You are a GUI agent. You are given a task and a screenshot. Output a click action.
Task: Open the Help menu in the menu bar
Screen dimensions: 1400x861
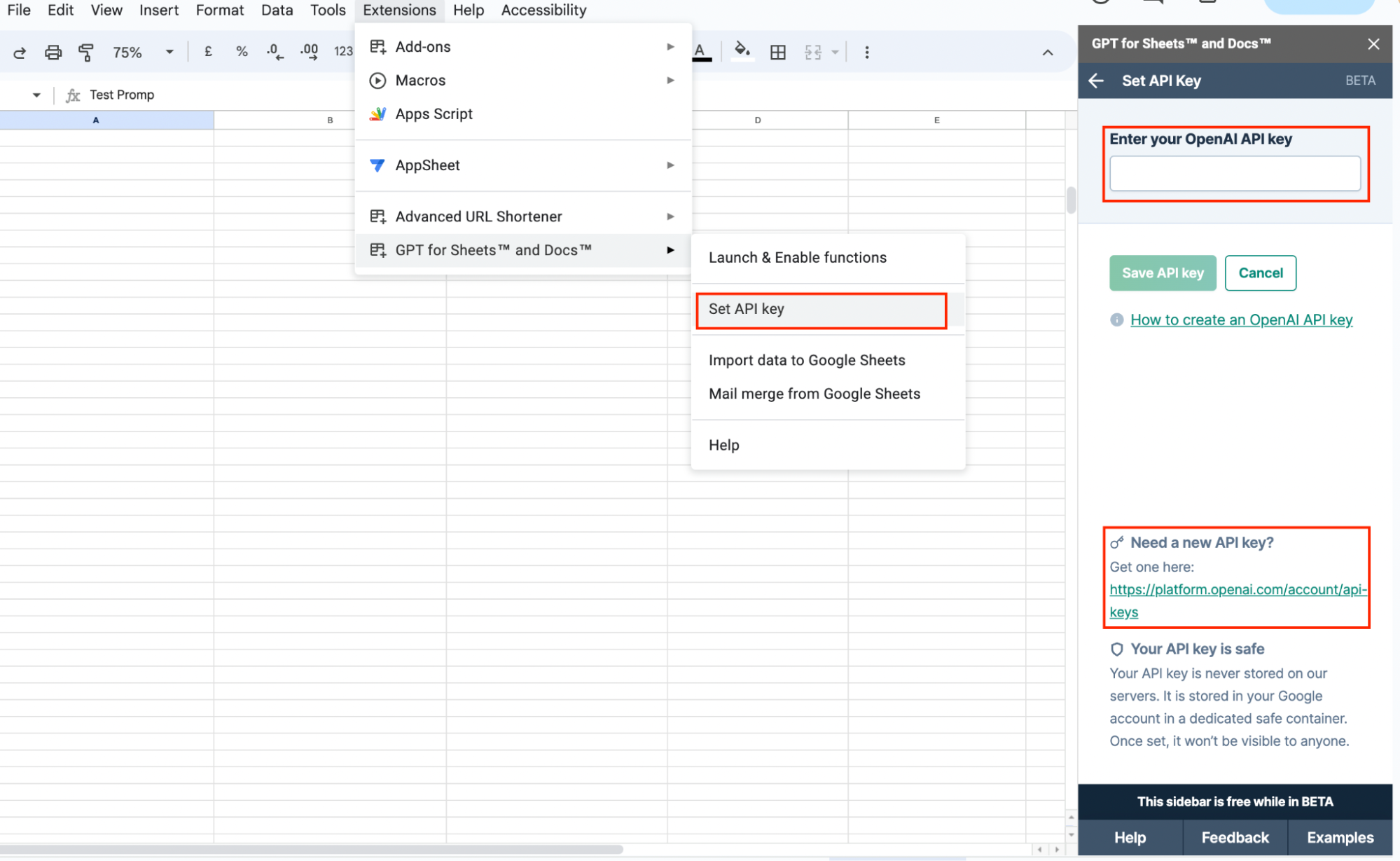[469, 11]
